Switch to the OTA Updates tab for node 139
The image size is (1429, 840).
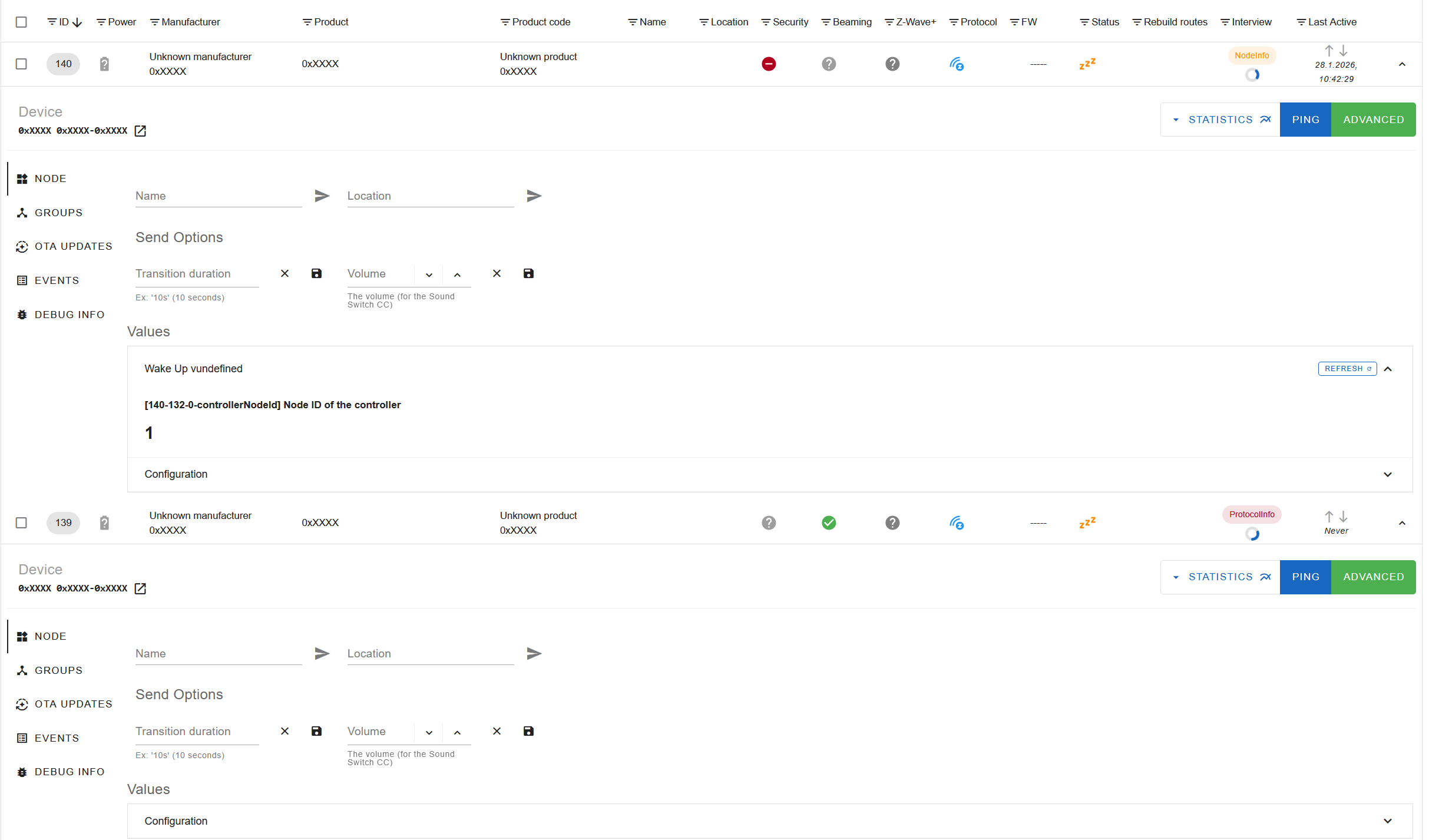click(73, 704)
